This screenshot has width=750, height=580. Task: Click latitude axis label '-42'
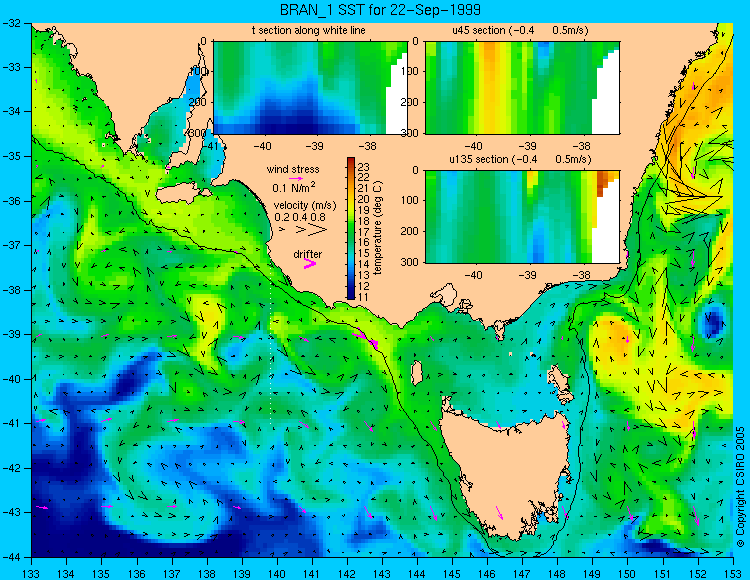12,468
